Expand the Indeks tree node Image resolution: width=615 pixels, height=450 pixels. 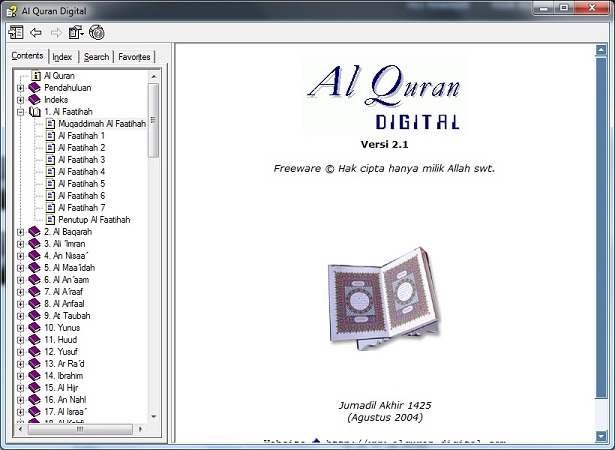click(x=20, y=100)
